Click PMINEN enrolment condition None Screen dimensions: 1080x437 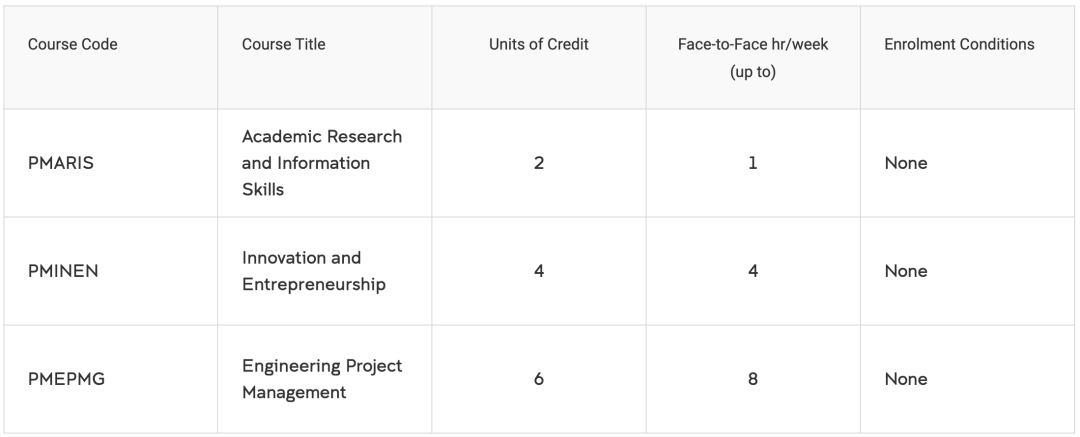pyautogui.click(x=905, y=271)
